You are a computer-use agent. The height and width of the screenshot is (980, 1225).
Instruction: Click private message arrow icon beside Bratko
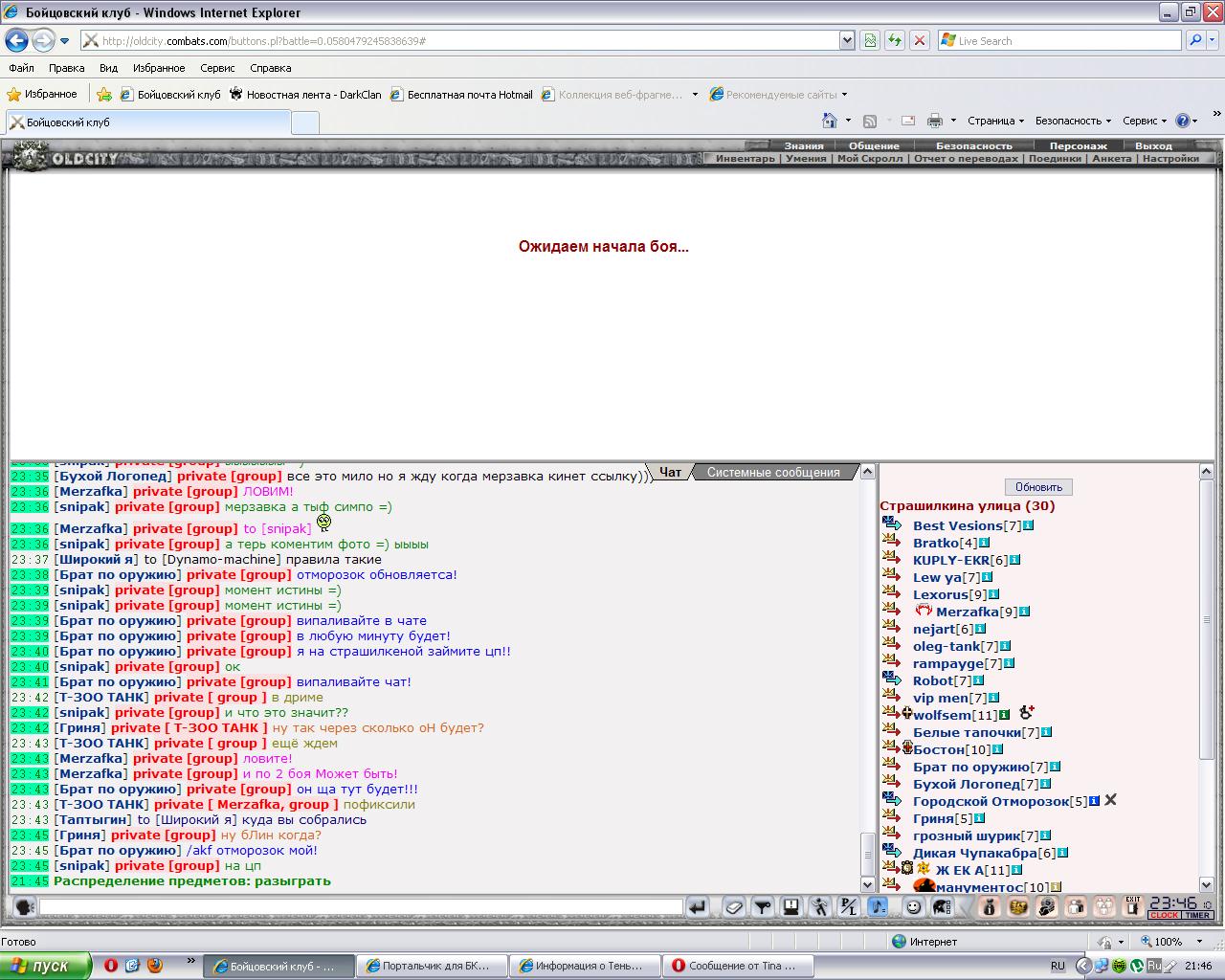tap(892, 543)
